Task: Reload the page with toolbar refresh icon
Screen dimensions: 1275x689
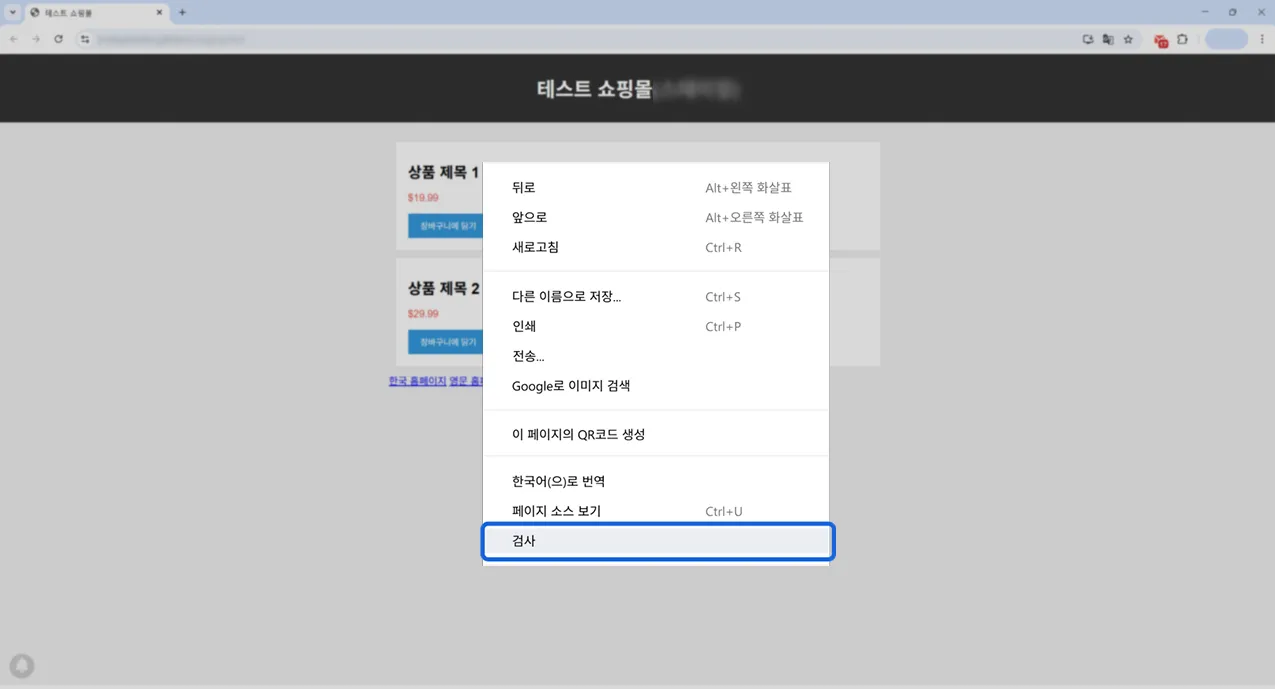Action: pyautogui.click(x=59, y=39)
